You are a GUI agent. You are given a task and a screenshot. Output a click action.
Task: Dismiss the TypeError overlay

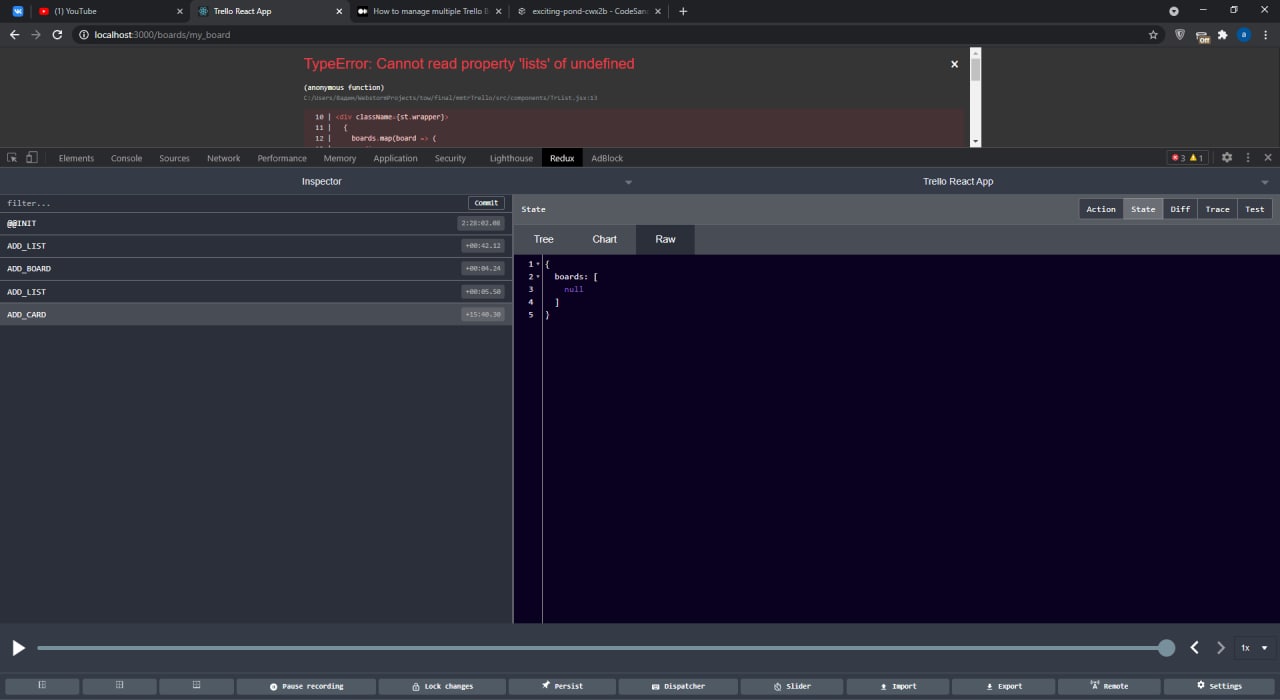pos(954,64)
